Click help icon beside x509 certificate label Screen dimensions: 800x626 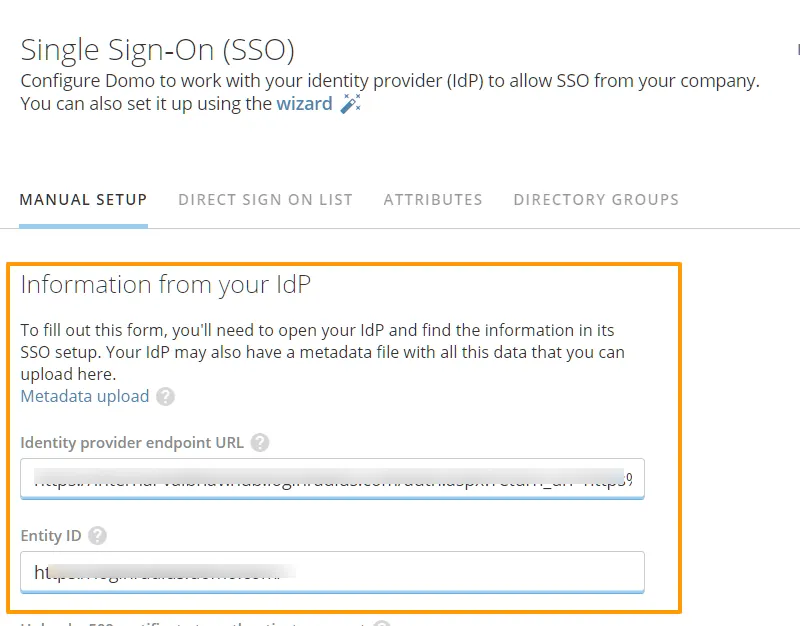[x=381, y=623]
